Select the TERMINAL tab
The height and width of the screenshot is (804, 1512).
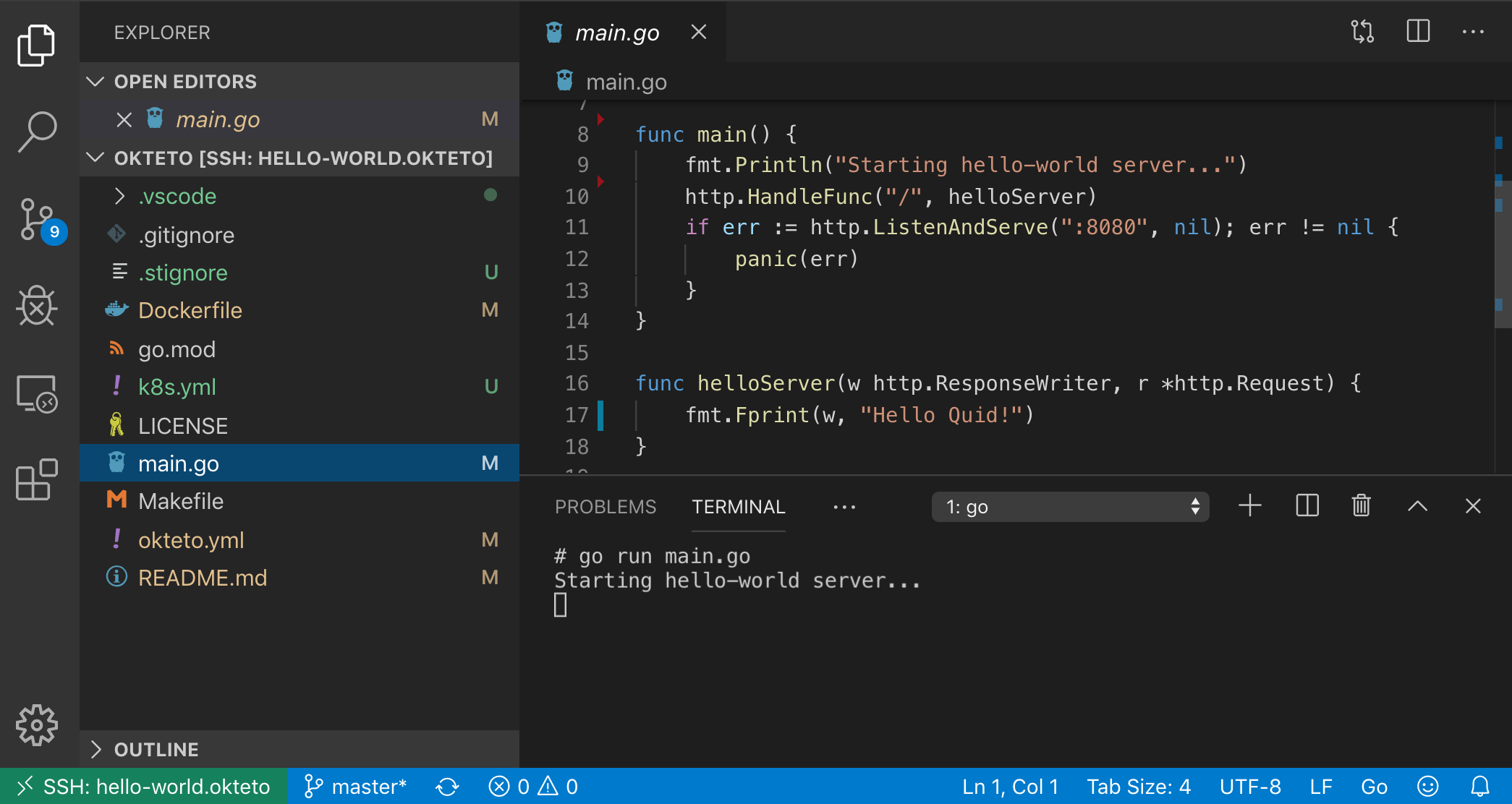(738, 507)
